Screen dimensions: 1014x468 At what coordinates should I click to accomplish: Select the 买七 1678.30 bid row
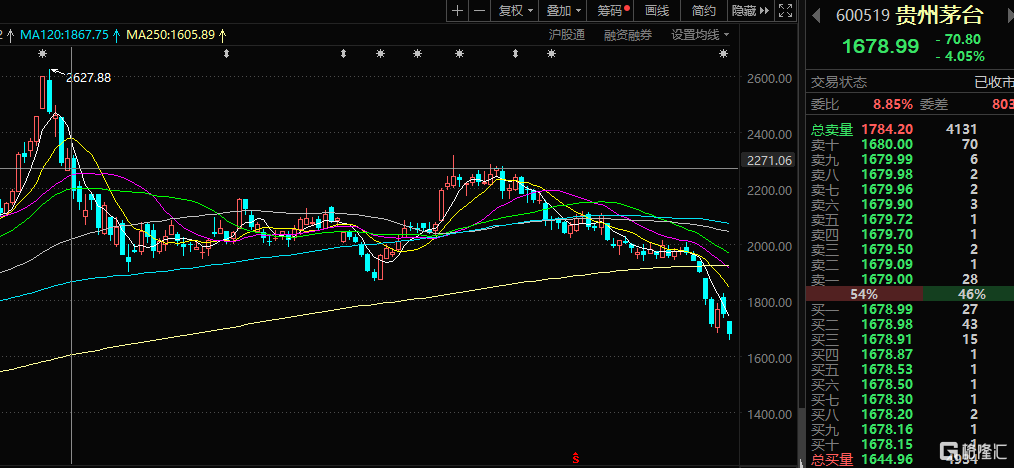point(909,399)
